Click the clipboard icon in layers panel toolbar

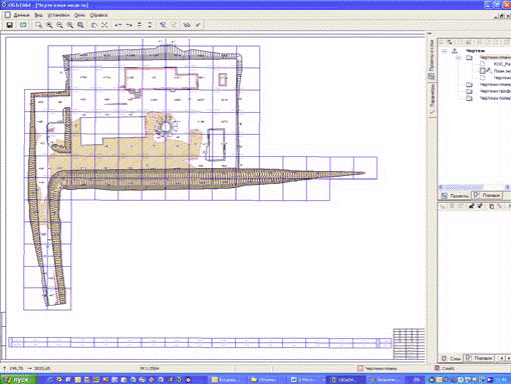(491, 206)
